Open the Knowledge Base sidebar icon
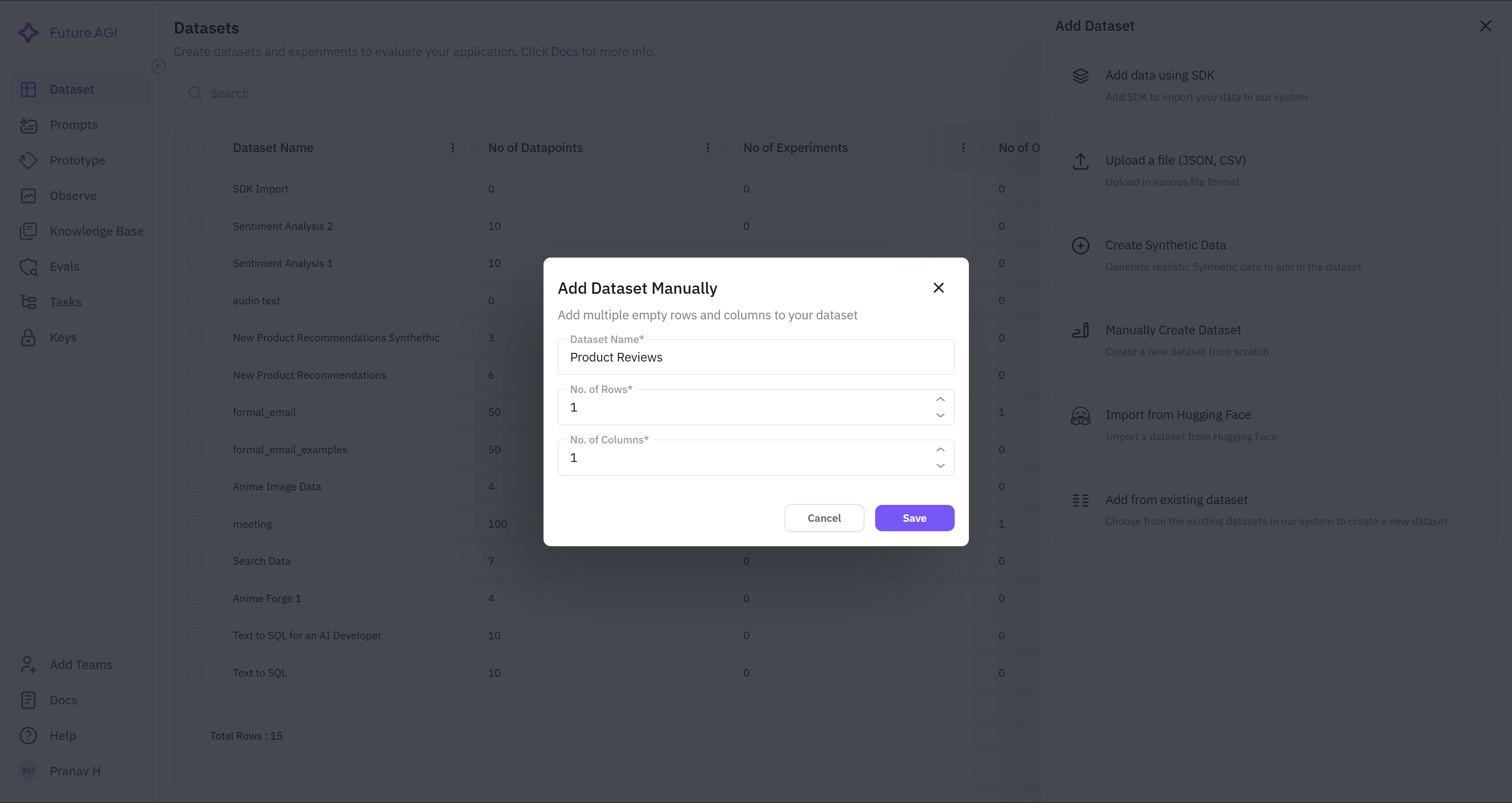Image resolution: width=1512 pixels, height=803 pixels. point(28,231)
